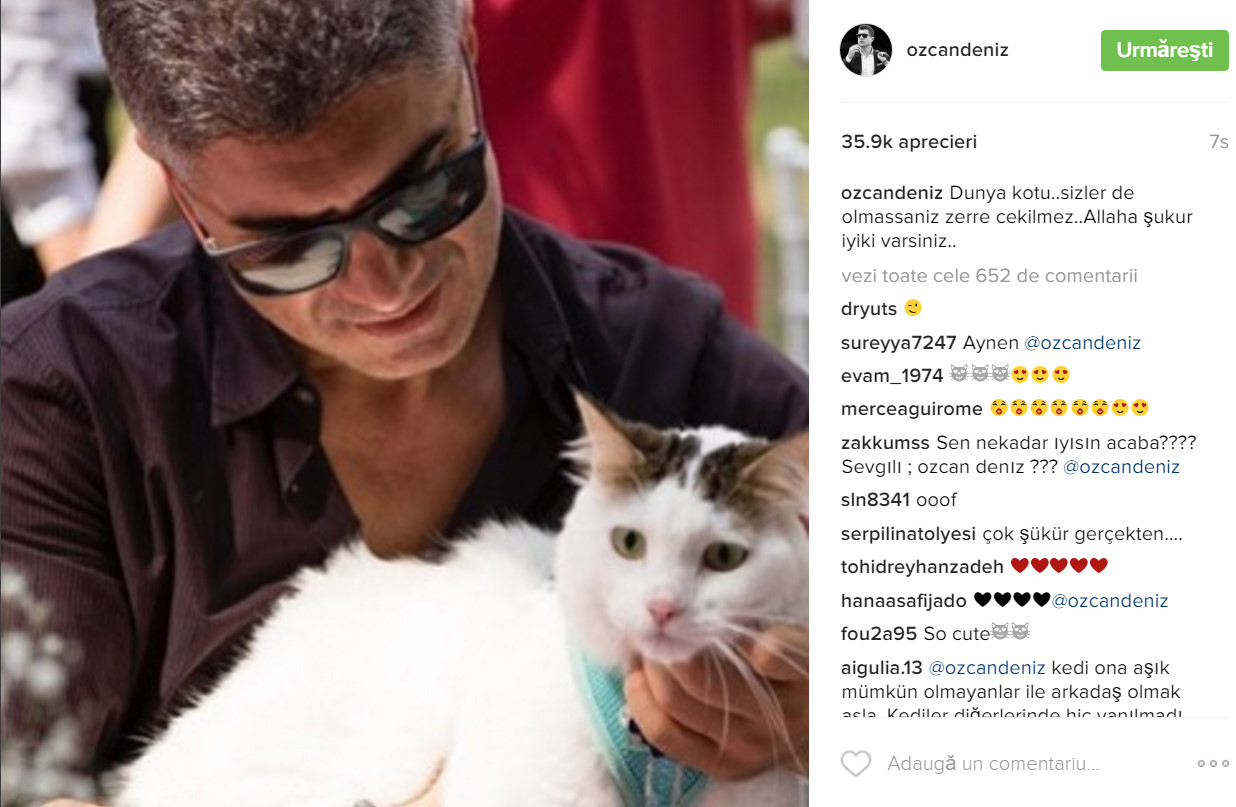Image resolution: width=1236 pixels, height=807 pixels.
Task: Like the post with the heart icon
Action: (x=856, y=764)
